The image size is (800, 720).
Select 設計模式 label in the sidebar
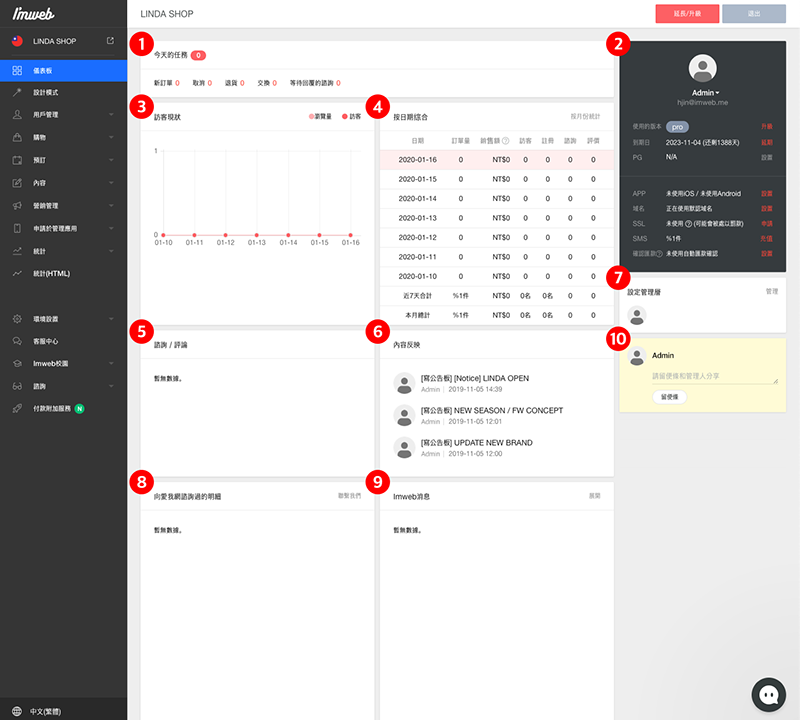pyautogui.click(x=46, y=92)
